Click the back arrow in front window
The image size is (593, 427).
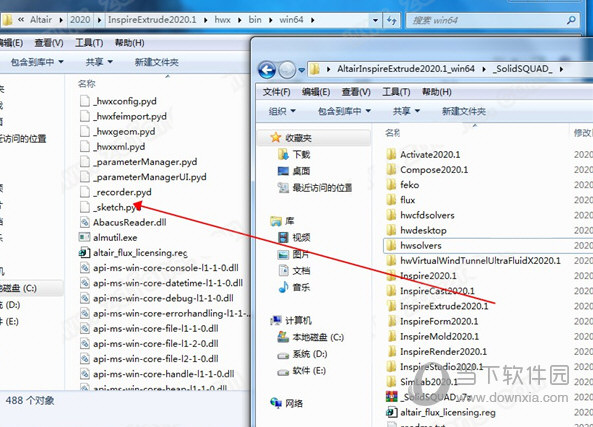[267, 70]
